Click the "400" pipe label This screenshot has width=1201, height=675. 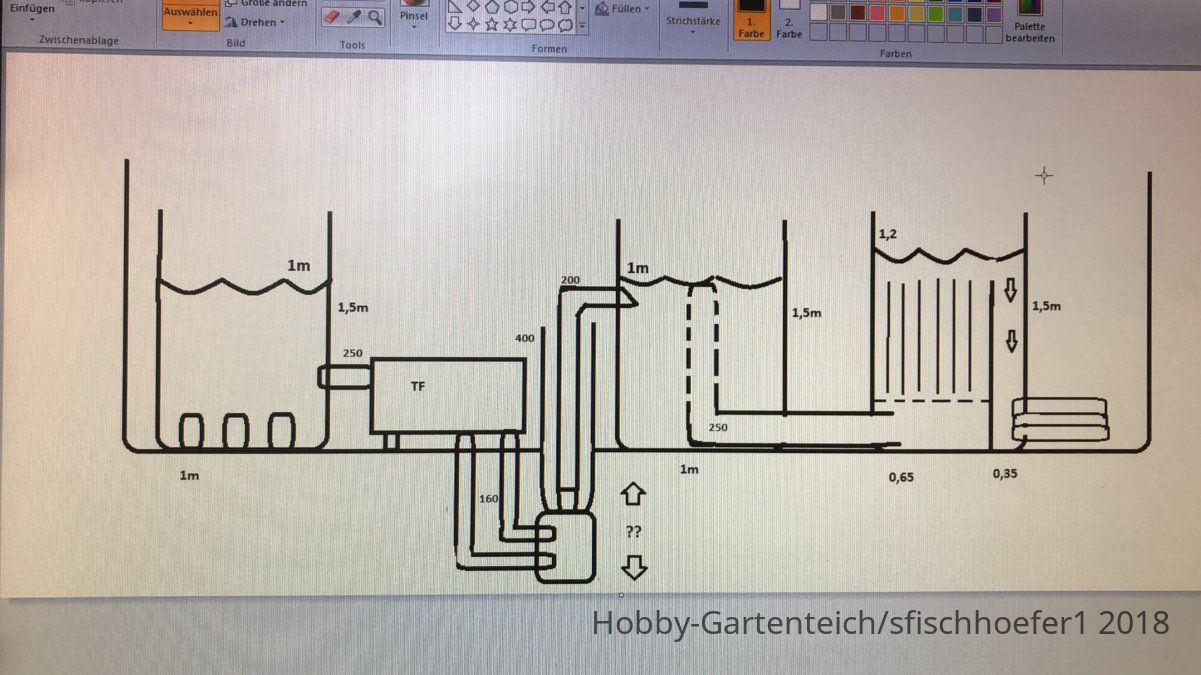coord(525,339)
